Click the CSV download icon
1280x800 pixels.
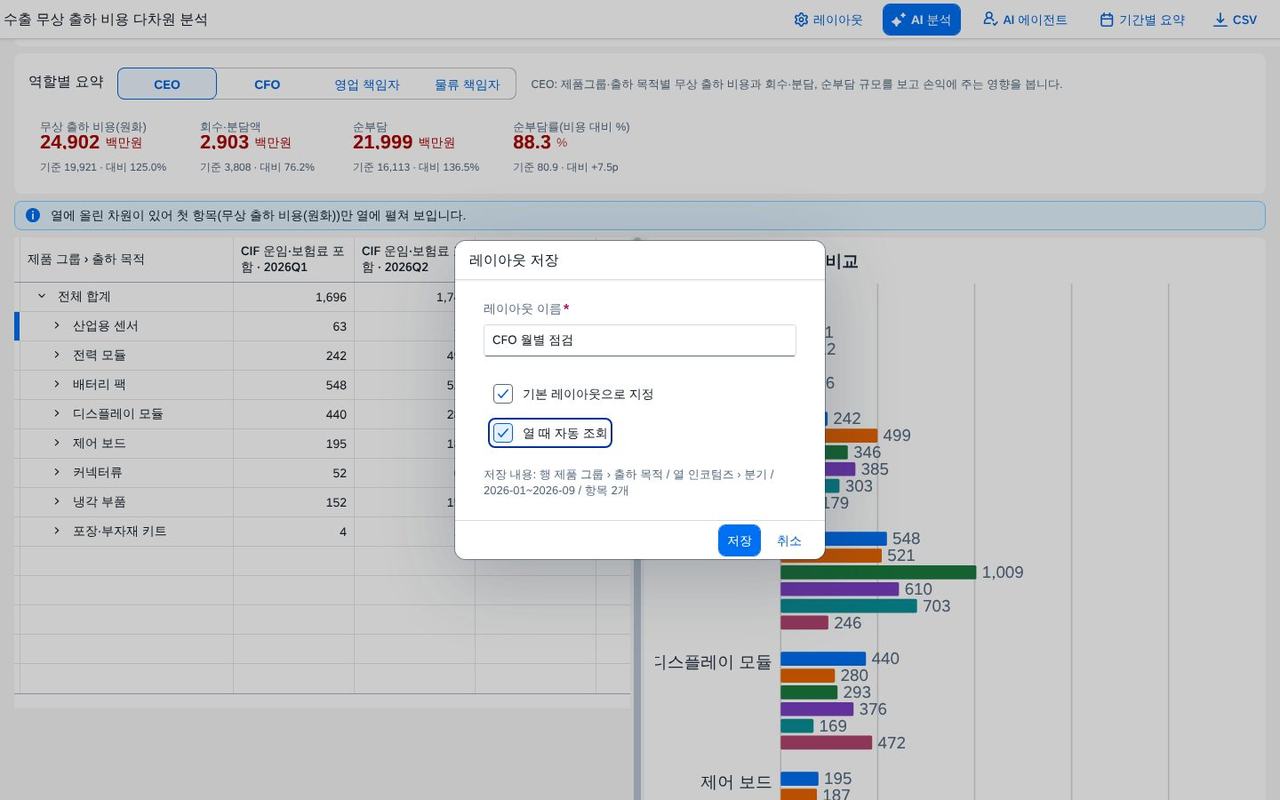tap(1220, 20)
